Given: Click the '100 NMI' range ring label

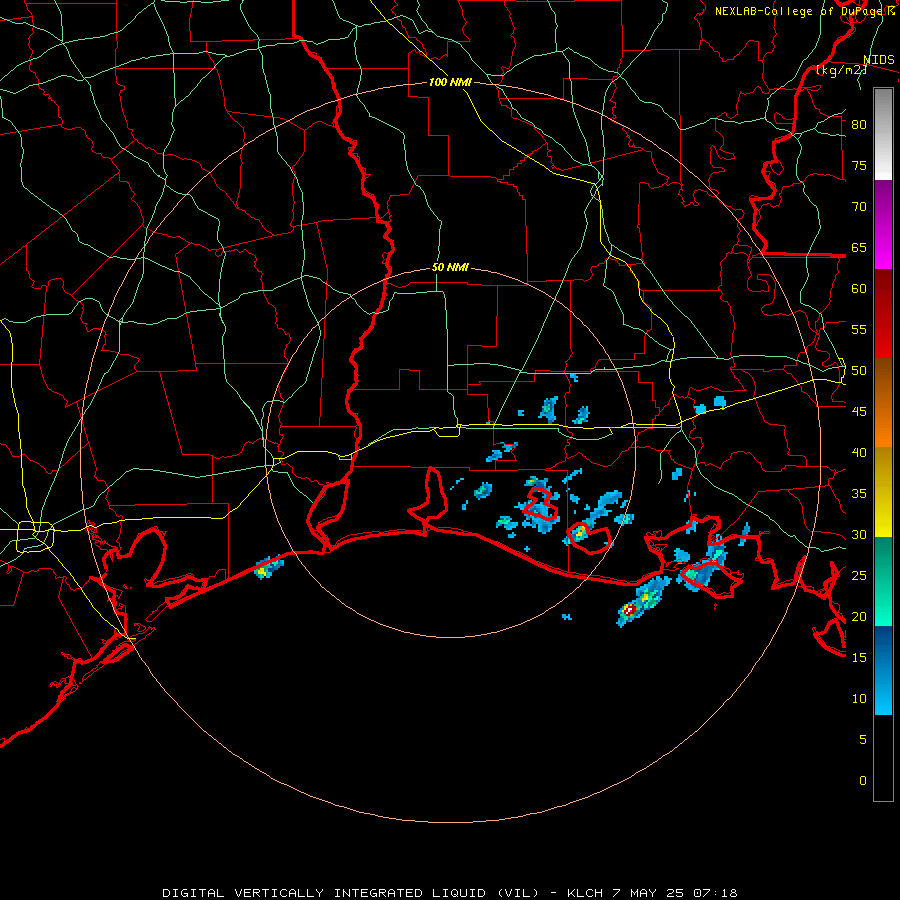Looking at the screenshot, I should pos(450,82).
